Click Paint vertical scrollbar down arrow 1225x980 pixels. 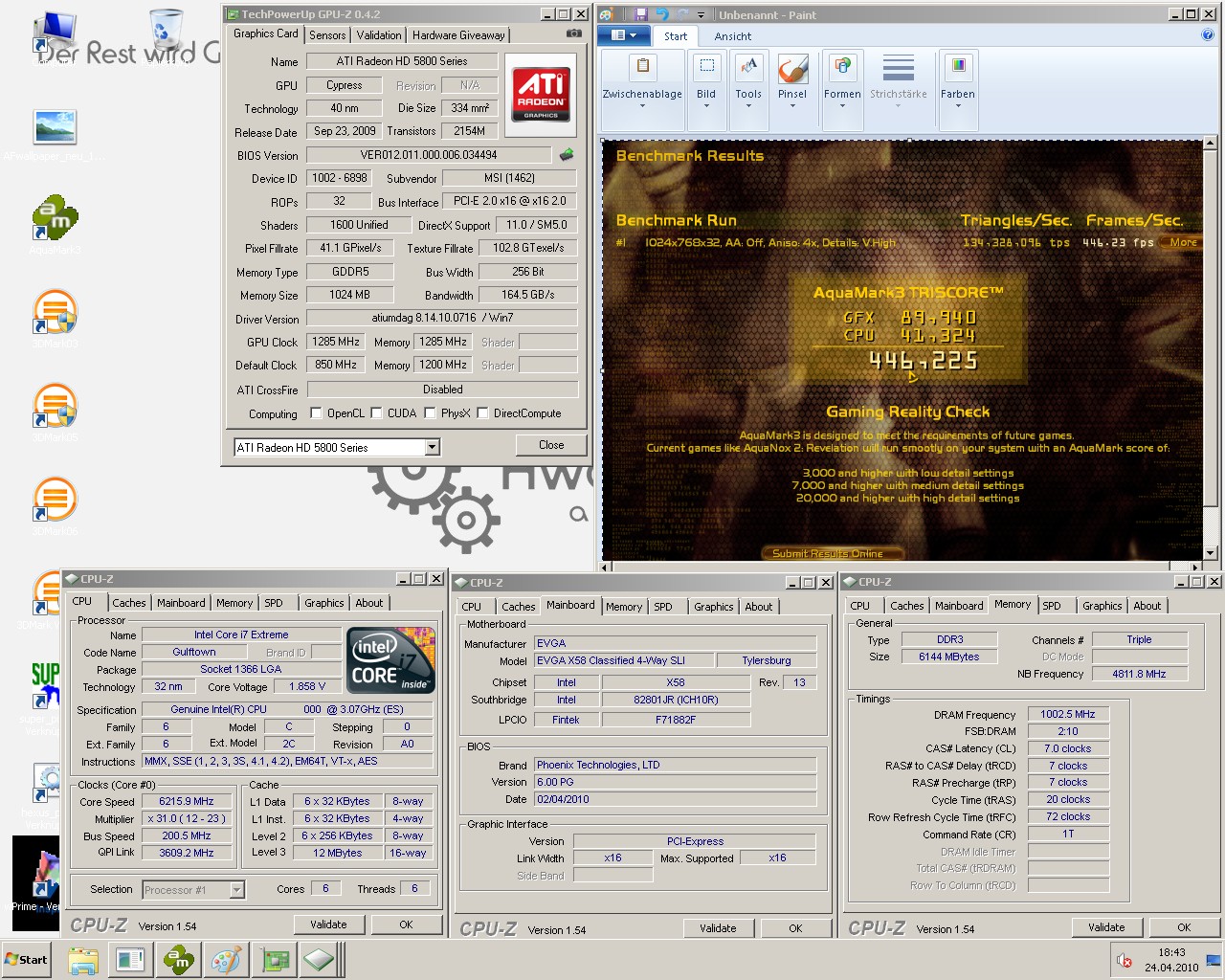[x=1210, y=553]
